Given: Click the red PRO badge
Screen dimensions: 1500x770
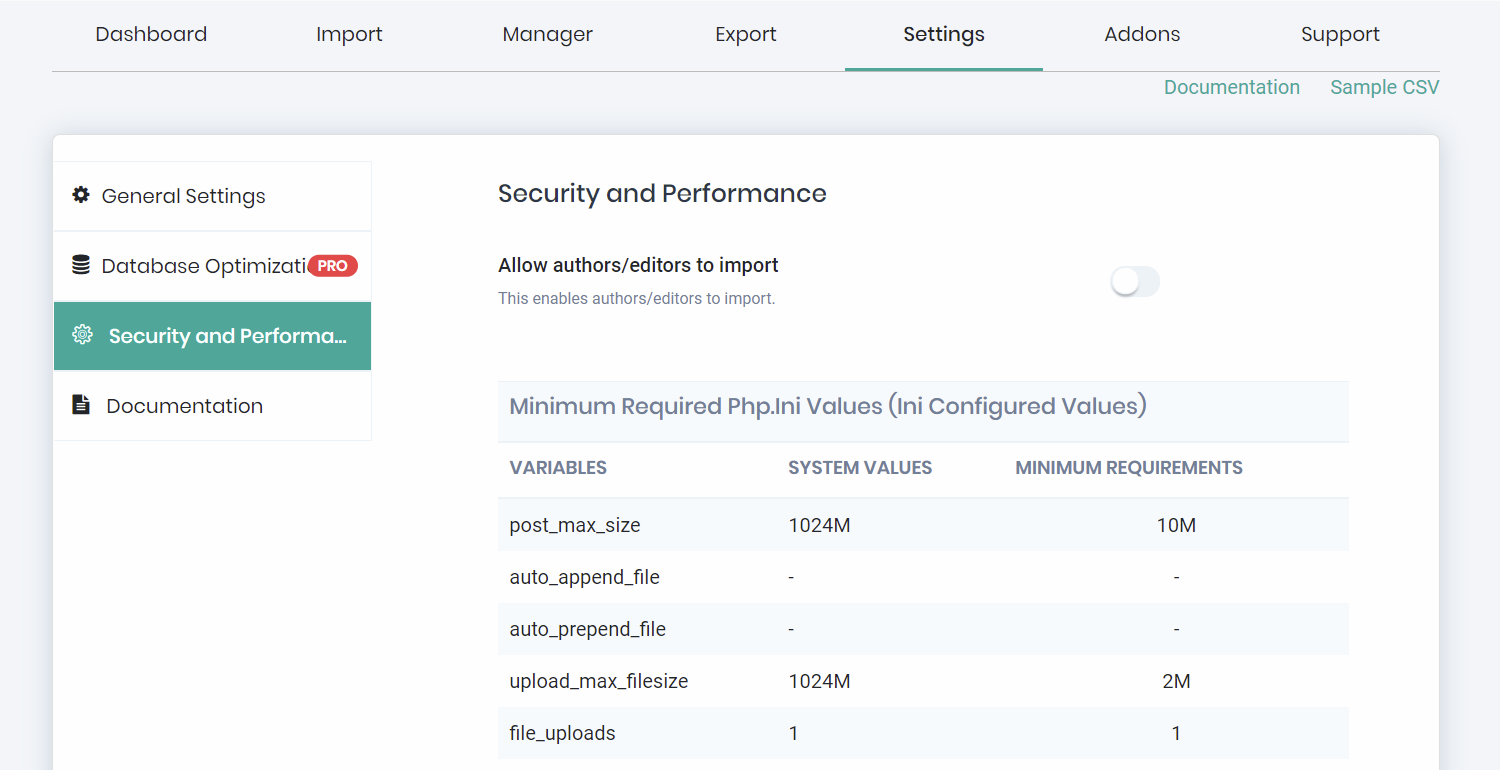Looking at the screenshot, I should pyautogui.click(x=332, y=266).
